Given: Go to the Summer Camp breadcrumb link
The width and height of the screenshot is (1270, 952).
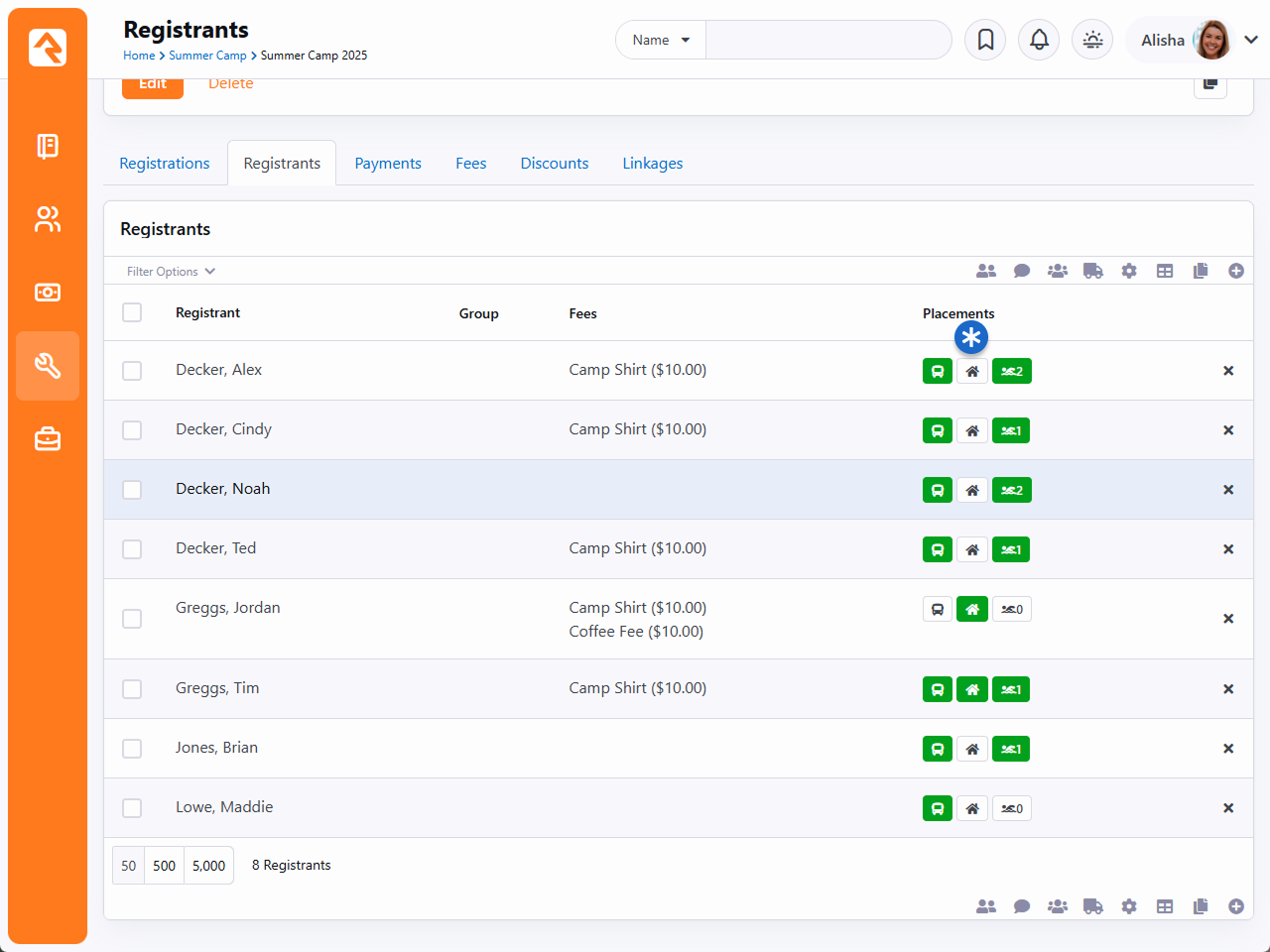Looking at the screenshot, I should click(x=207, y=56).
